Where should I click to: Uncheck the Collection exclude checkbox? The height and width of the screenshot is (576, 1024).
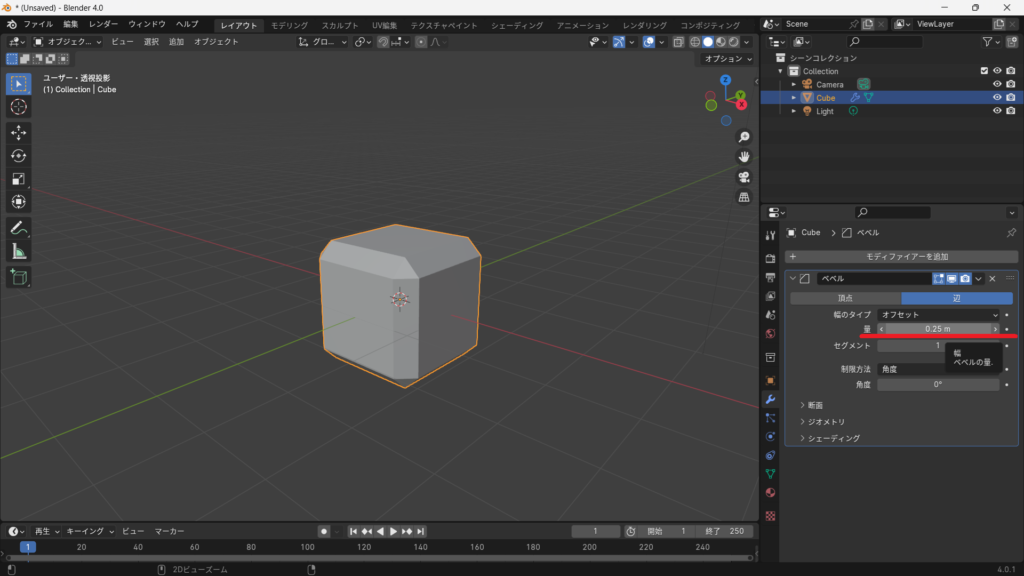(x=984, y=71)
